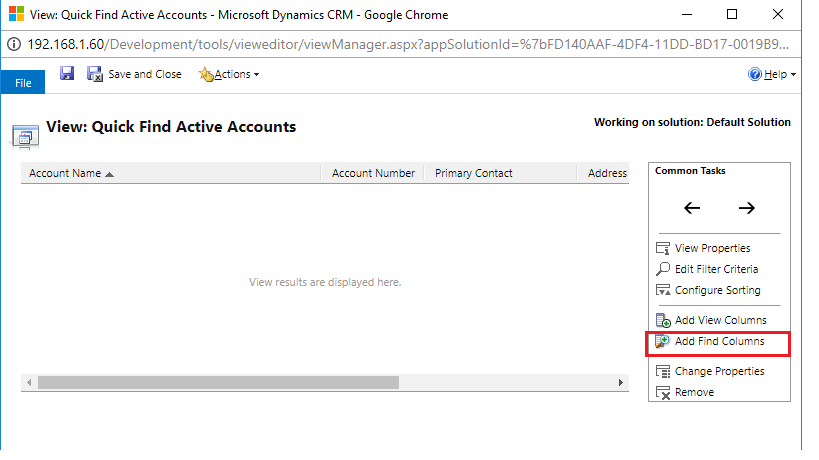Click the scrollbar left arrow
The width and height of the screenshot is (819, 460).
point(29,382)
